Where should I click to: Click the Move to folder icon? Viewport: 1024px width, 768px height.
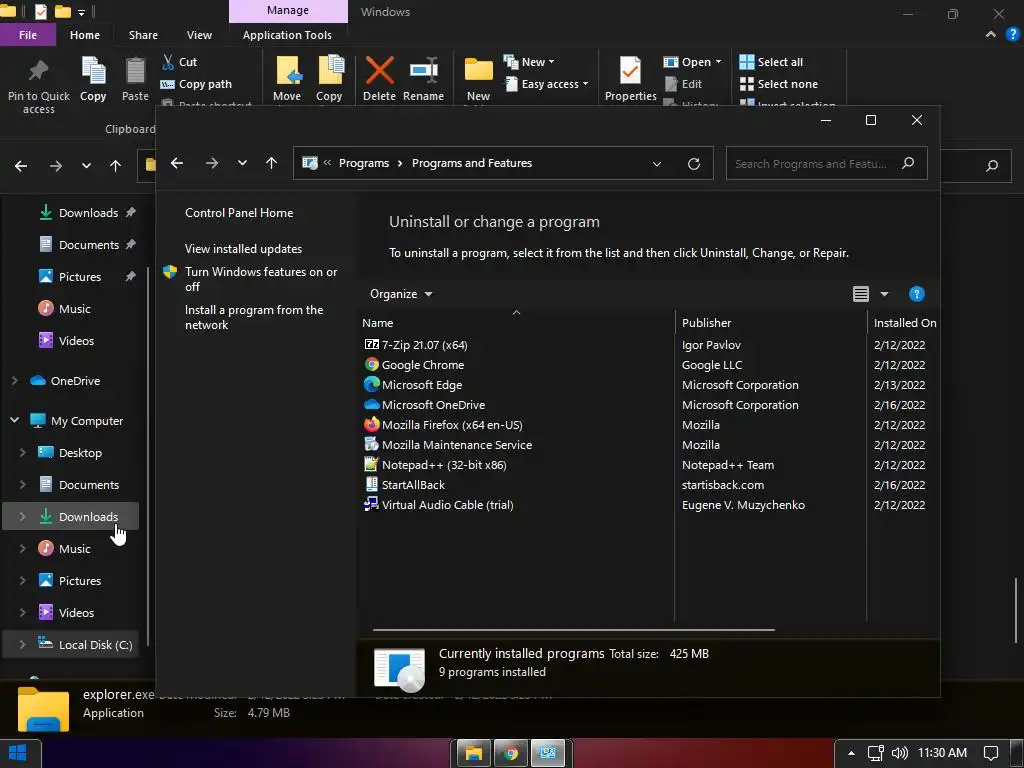287,71
